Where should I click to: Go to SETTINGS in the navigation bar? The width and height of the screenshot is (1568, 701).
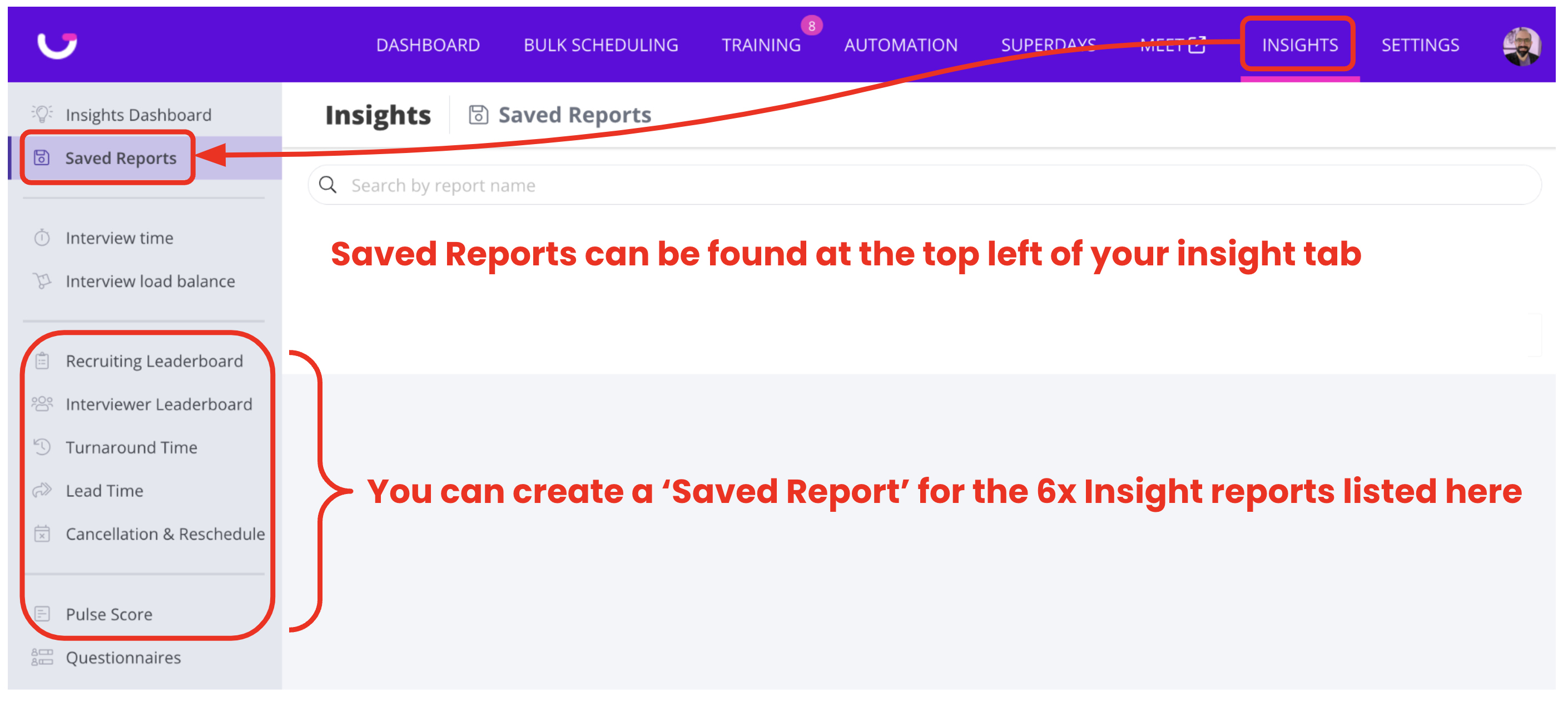[x=1419, y=44]
